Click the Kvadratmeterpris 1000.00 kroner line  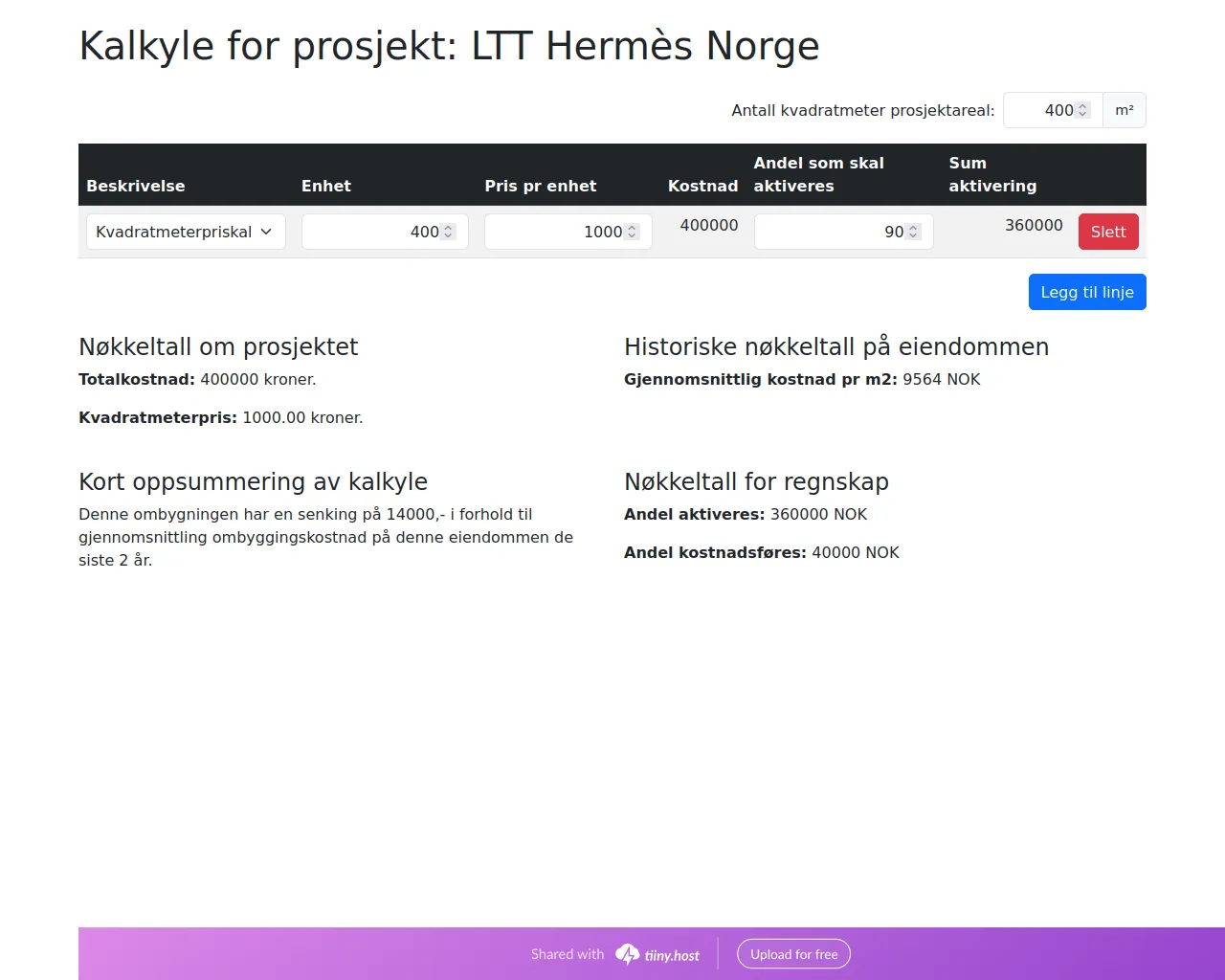221,417
